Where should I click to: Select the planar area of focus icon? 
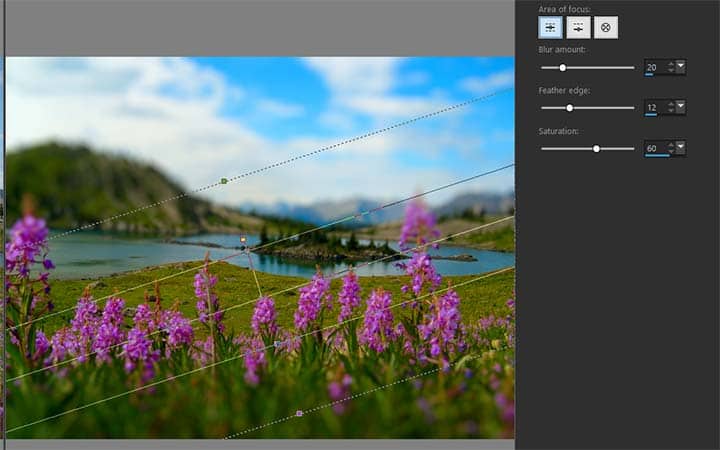tap(550, 28)
